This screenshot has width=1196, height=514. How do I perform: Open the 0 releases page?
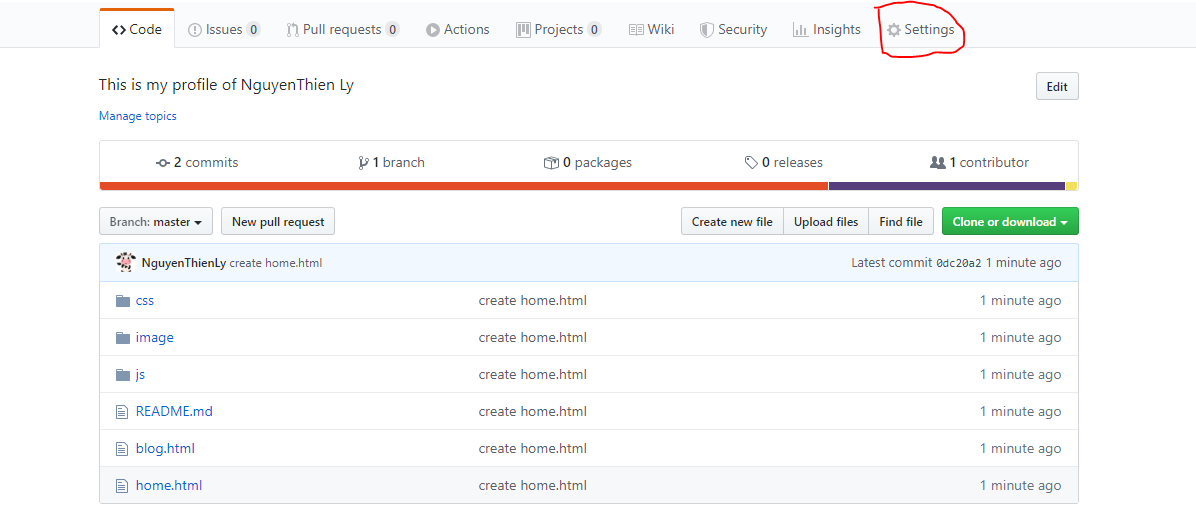click(783, 162)
